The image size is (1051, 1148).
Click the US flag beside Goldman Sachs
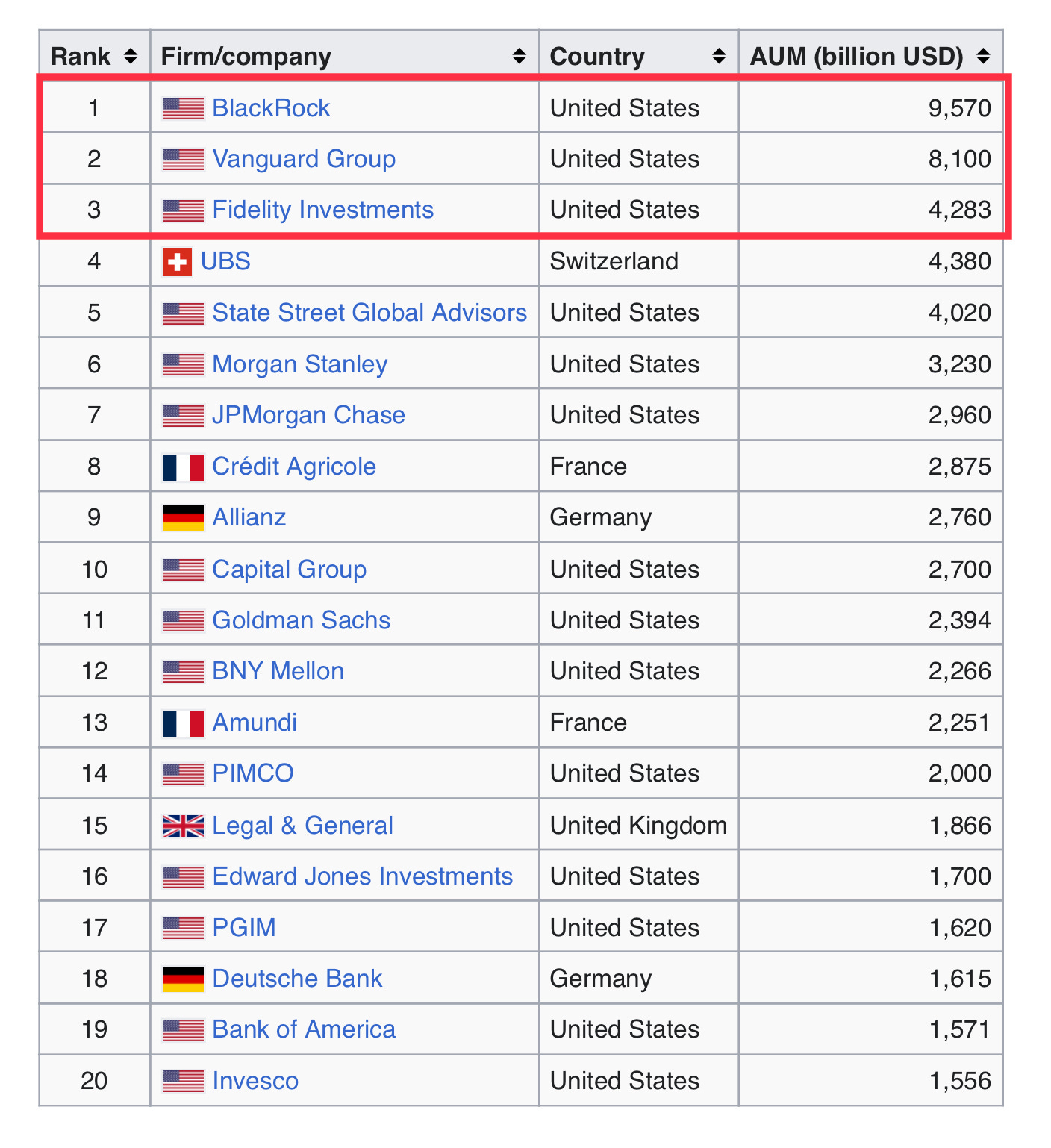coord(183,620)
